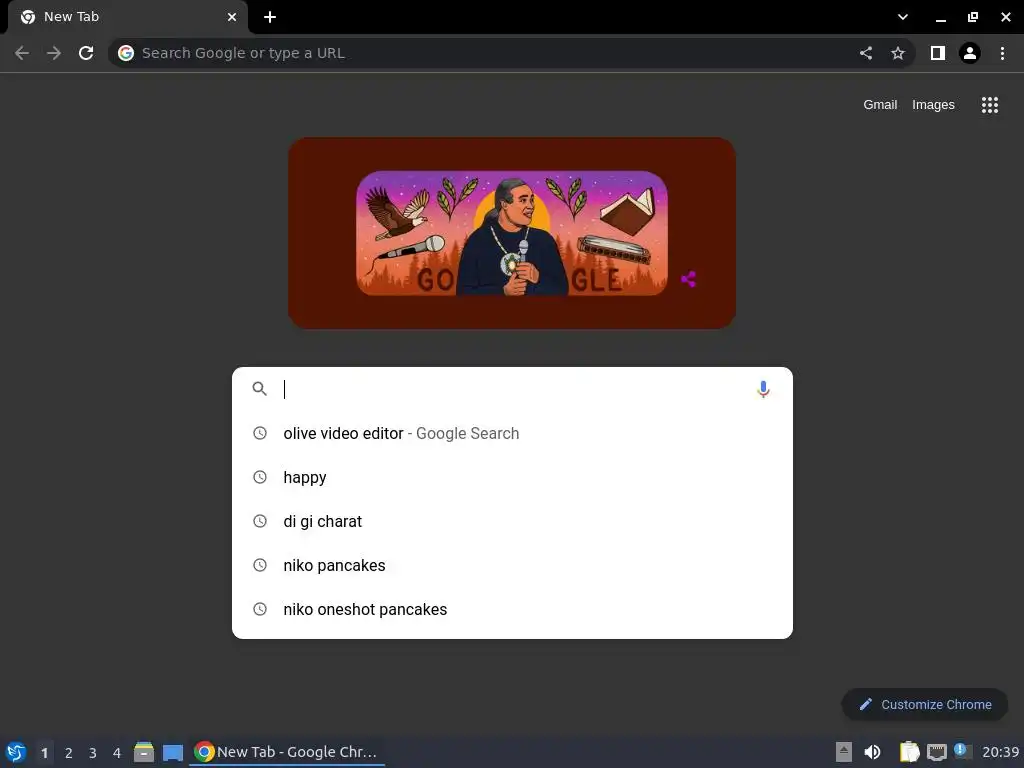Screen dimensions: 1024x768
Task: Open the side panel
Action: click(938, 53)
